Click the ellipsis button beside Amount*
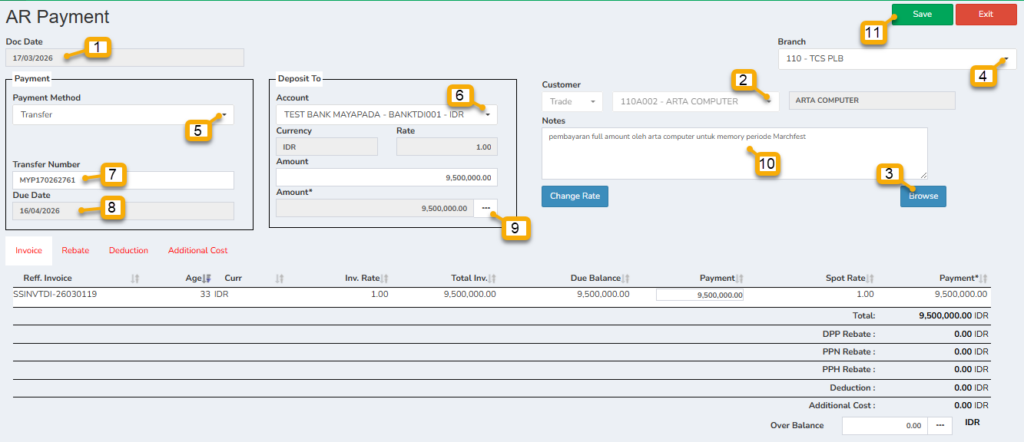This screenshot has height=442, width=1024. 485,208
